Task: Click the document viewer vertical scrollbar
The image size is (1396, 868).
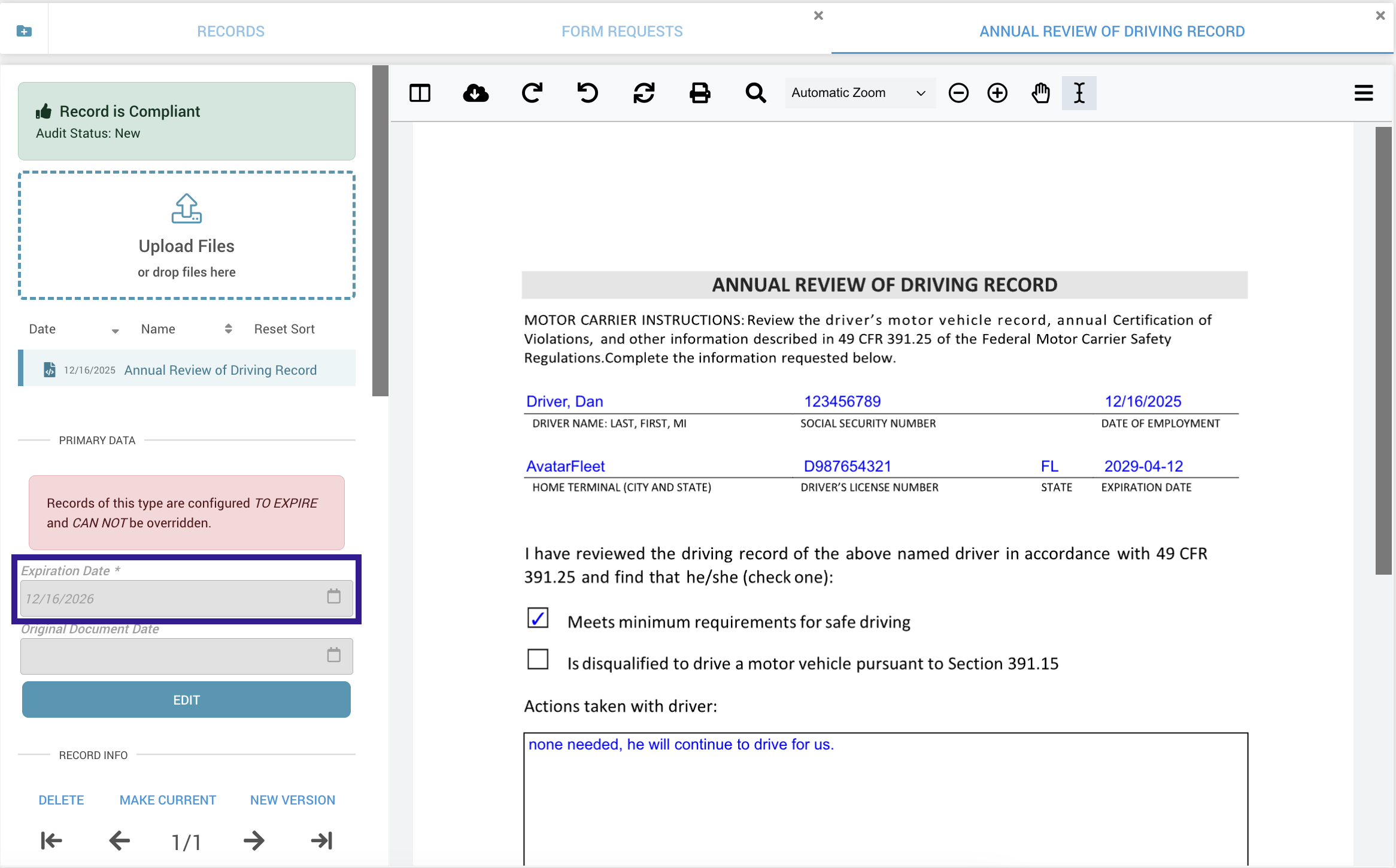Action: [1383, 350]
